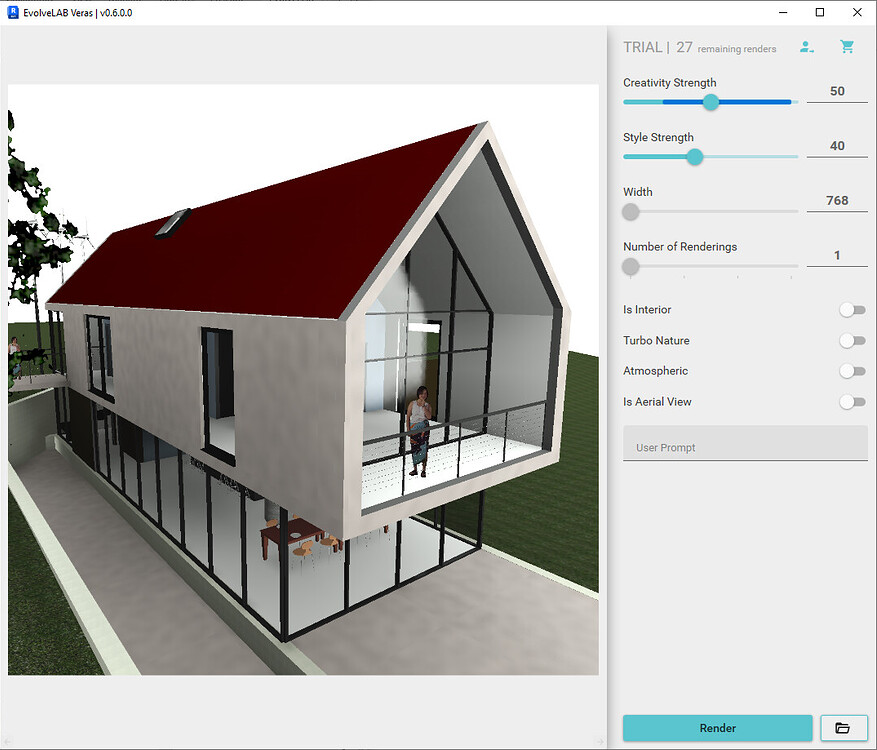Image resolution: width=877 pixels, height=750 pixels.
Task: Enable the Atmospheric switch
Action: (852, 371)
